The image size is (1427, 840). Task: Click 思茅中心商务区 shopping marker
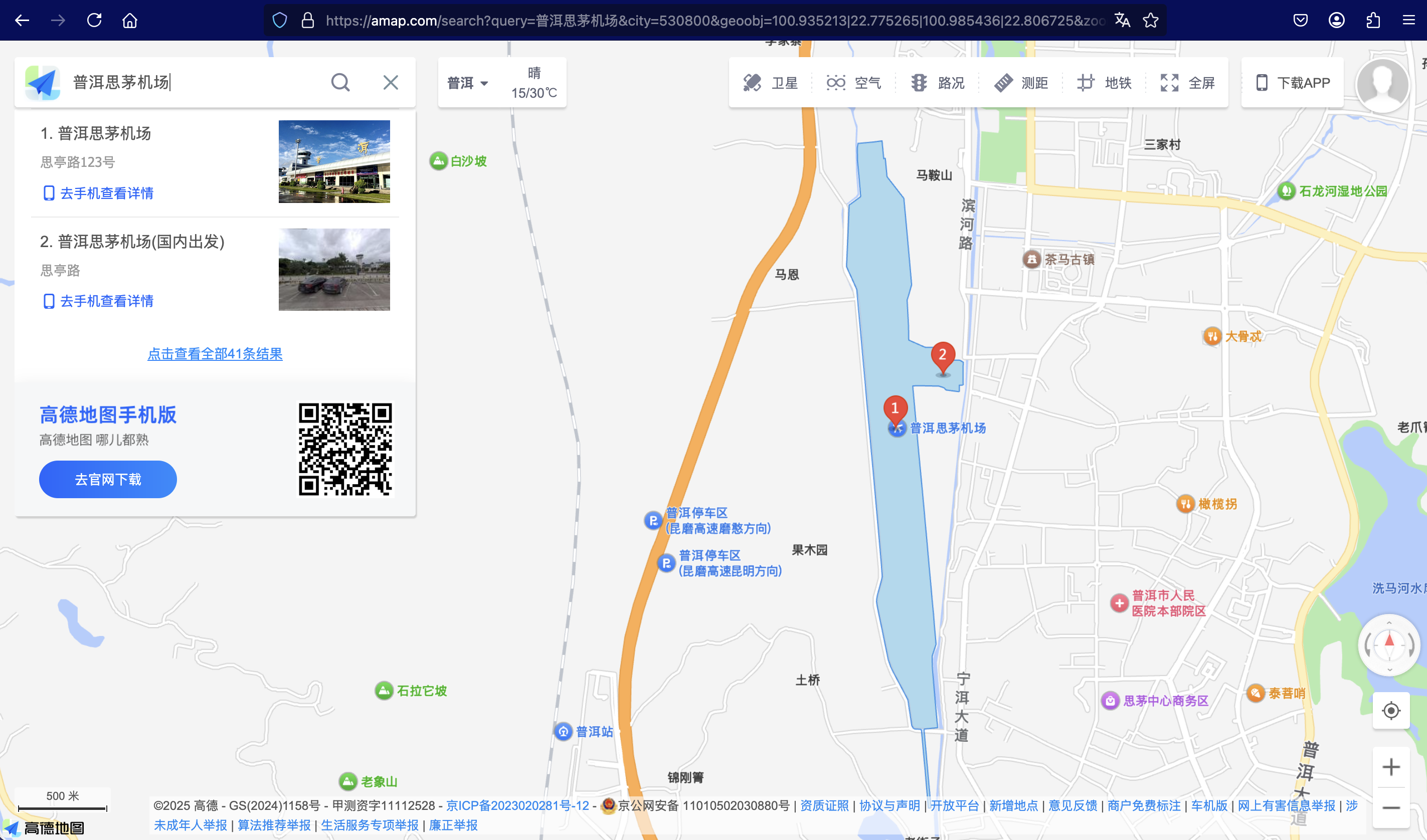coord(1110,701)
